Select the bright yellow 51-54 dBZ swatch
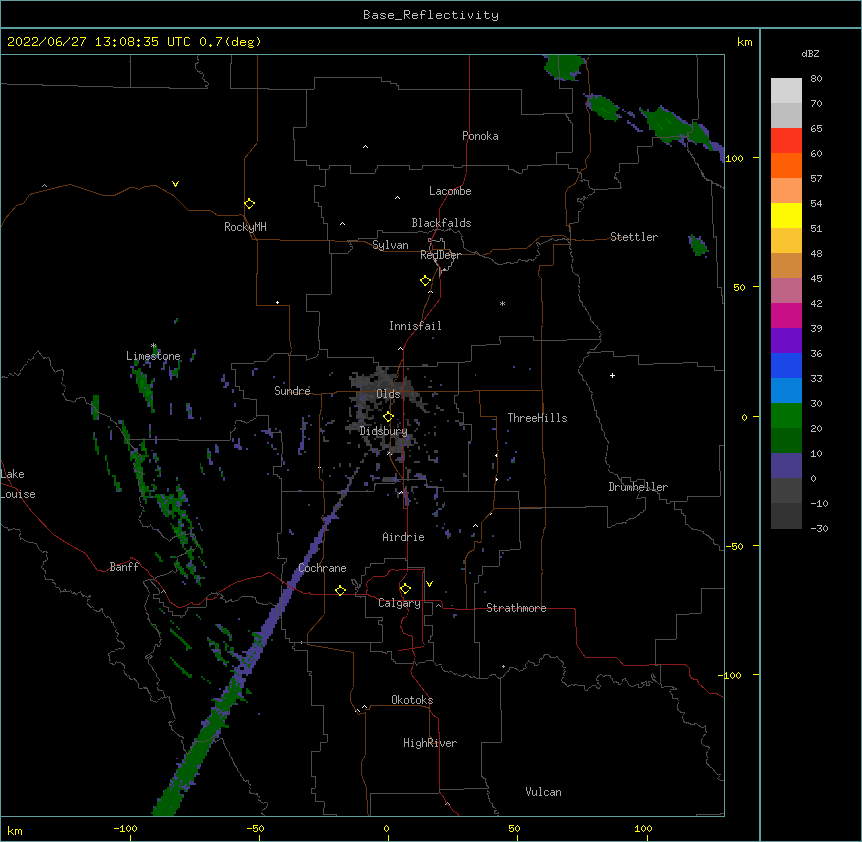The height and width of the screenshot is (842, 862). pos(786,215)
